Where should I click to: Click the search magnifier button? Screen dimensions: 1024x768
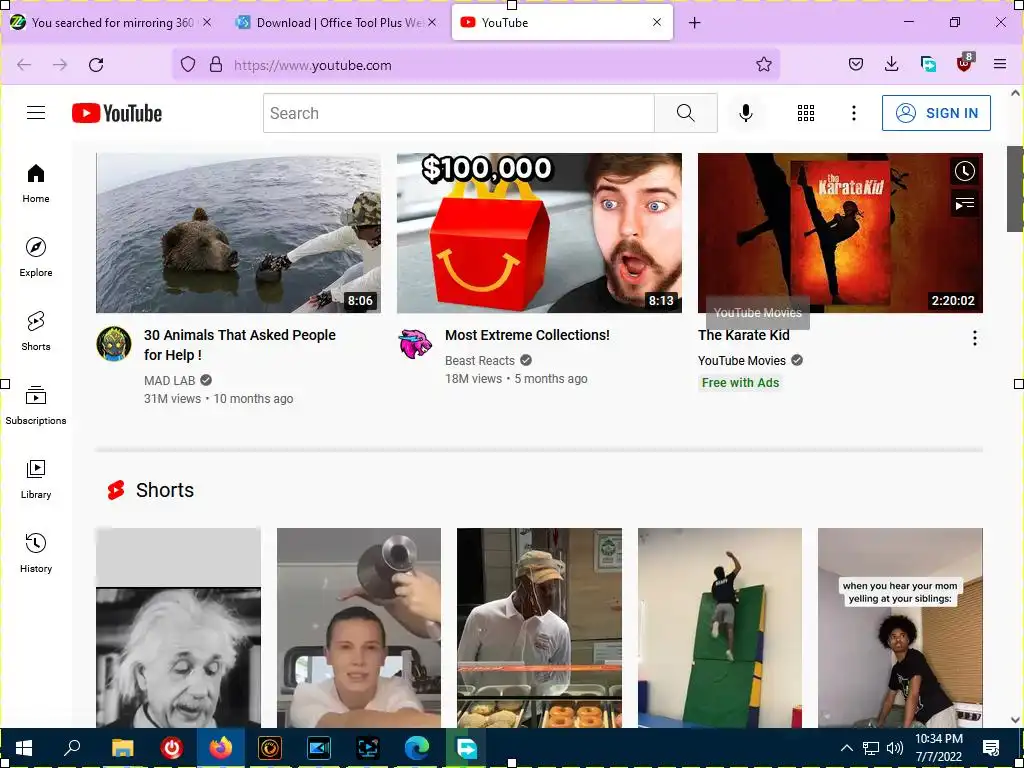(x=686, y=113)
